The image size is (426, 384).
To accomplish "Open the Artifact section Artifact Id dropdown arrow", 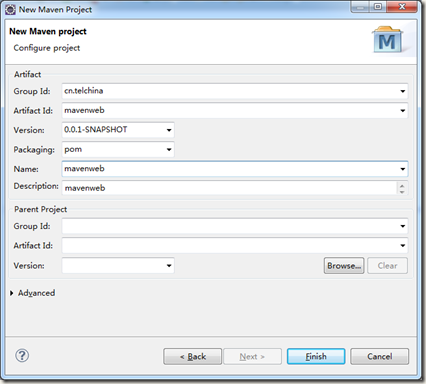I will (403, 111).
